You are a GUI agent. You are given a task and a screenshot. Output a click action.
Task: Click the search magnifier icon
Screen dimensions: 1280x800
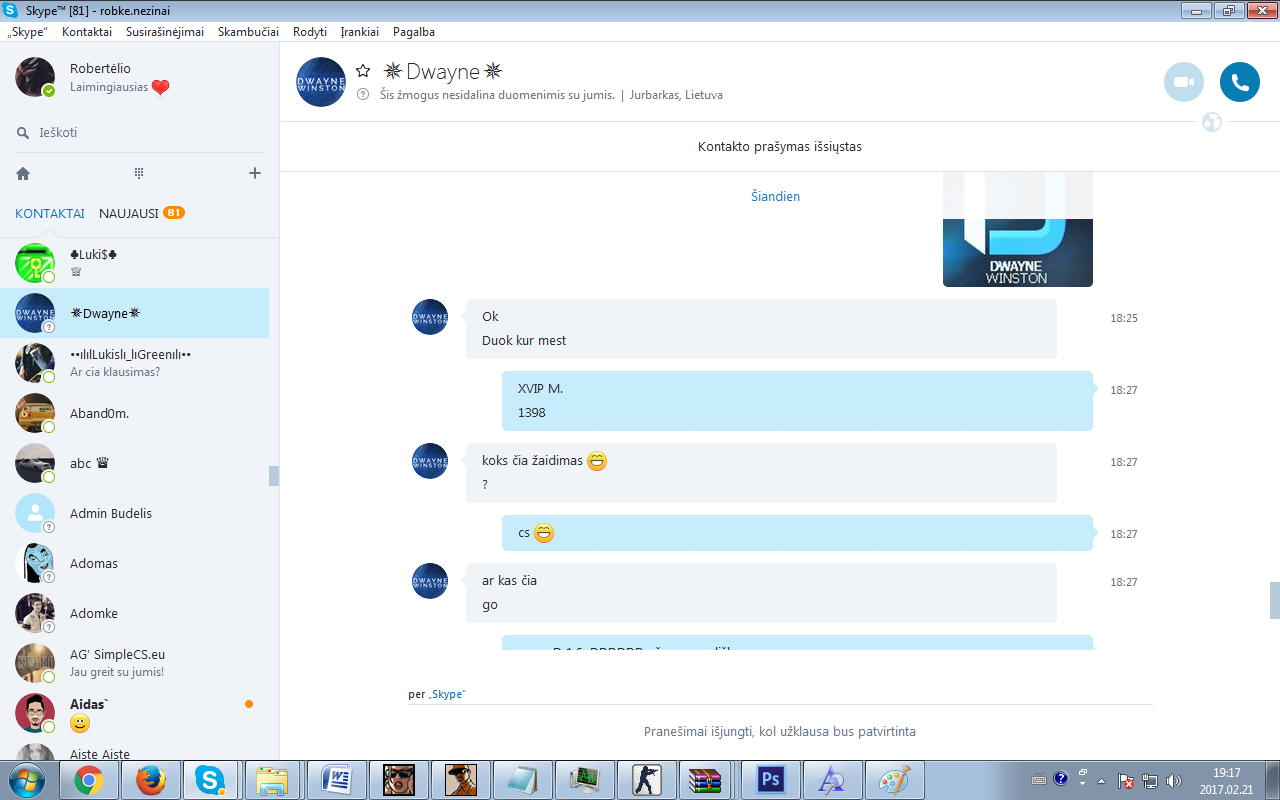[23, 133]
